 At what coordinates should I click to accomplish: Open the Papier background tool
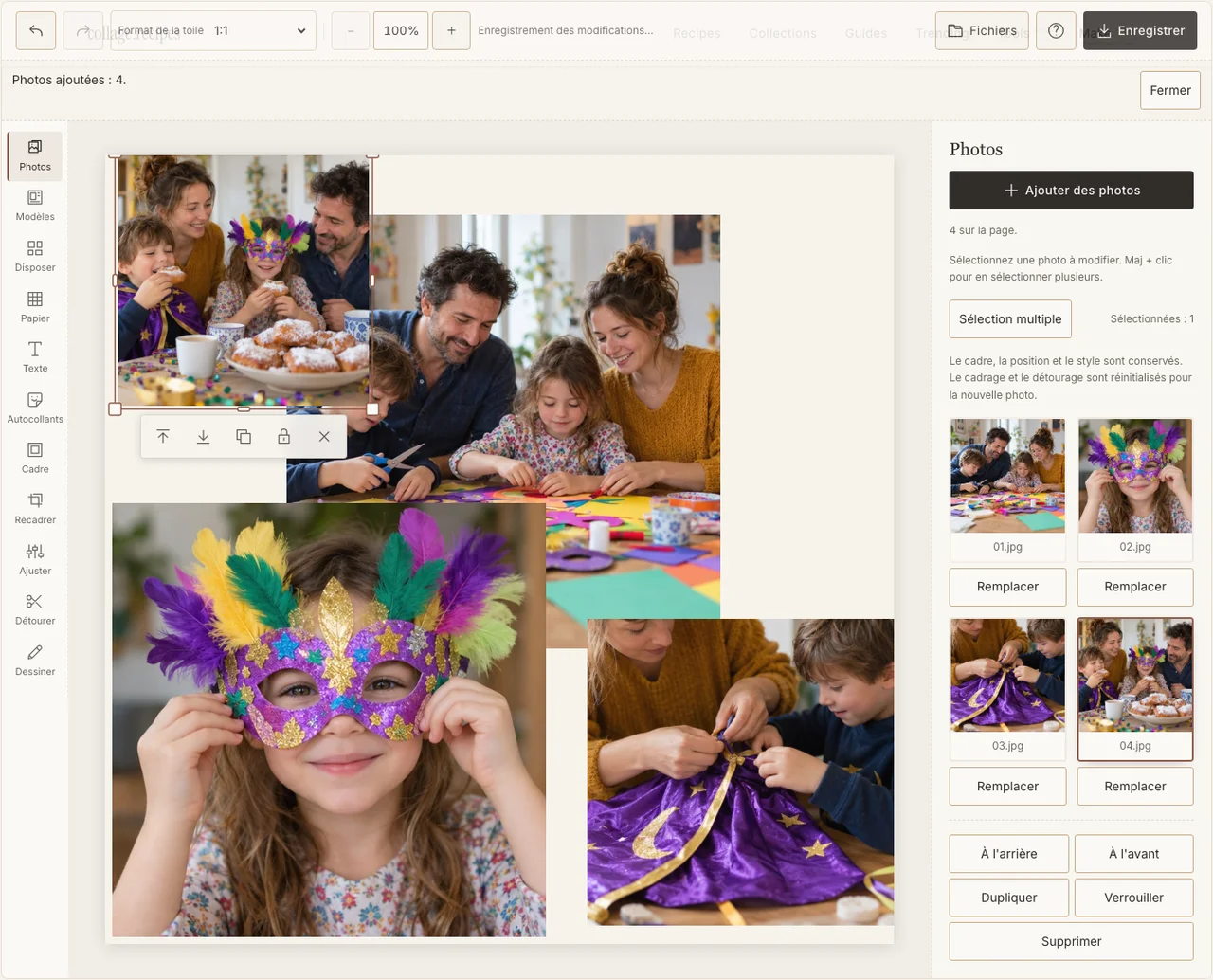(x=35, y=308)
